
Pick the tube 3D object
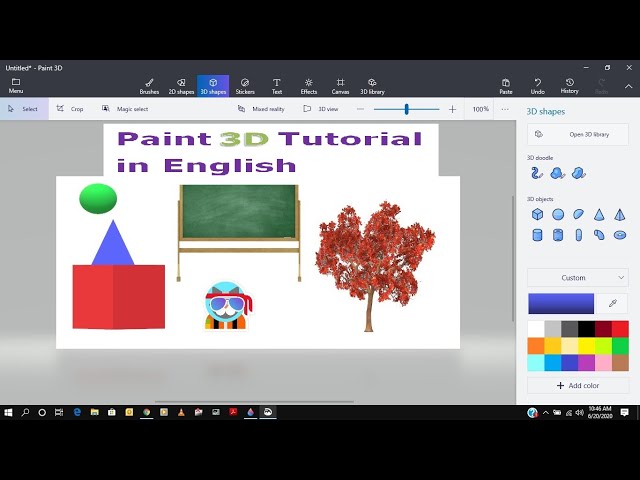click(x=558, y=235)
